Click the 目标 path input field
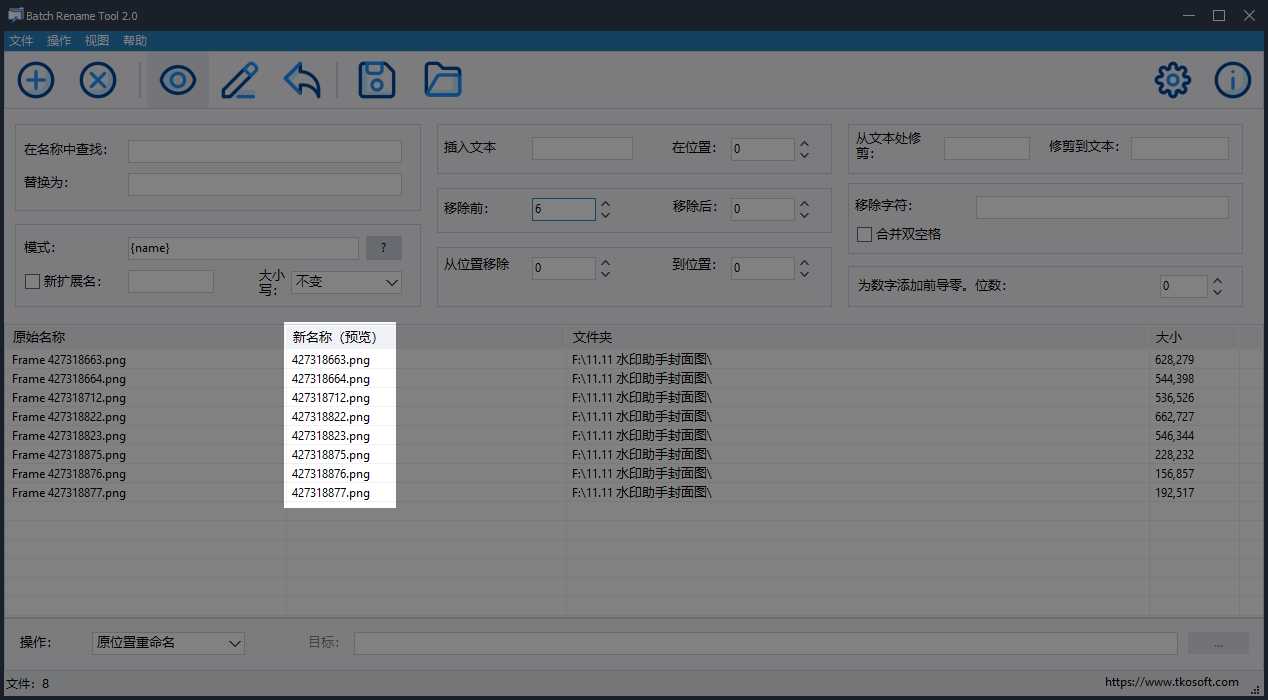1268x700 pixels. [766, 643]
